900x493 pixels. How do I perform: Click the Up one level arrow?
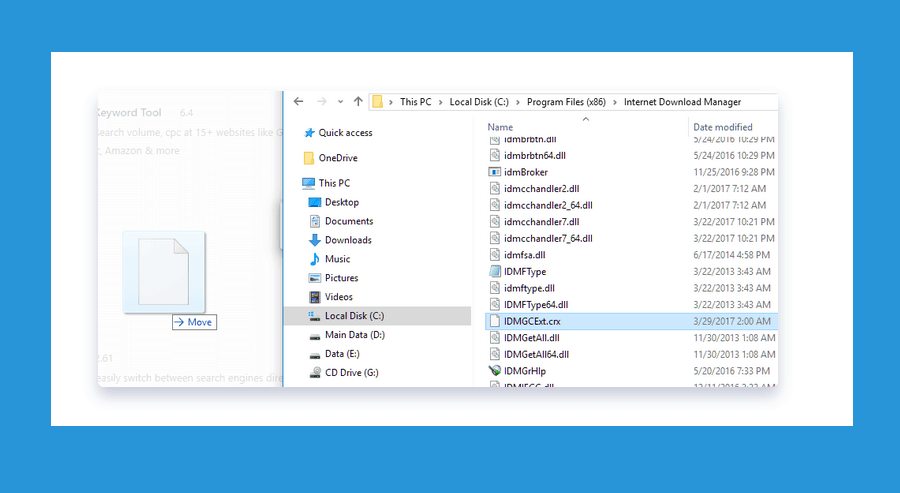click(358, 102)
